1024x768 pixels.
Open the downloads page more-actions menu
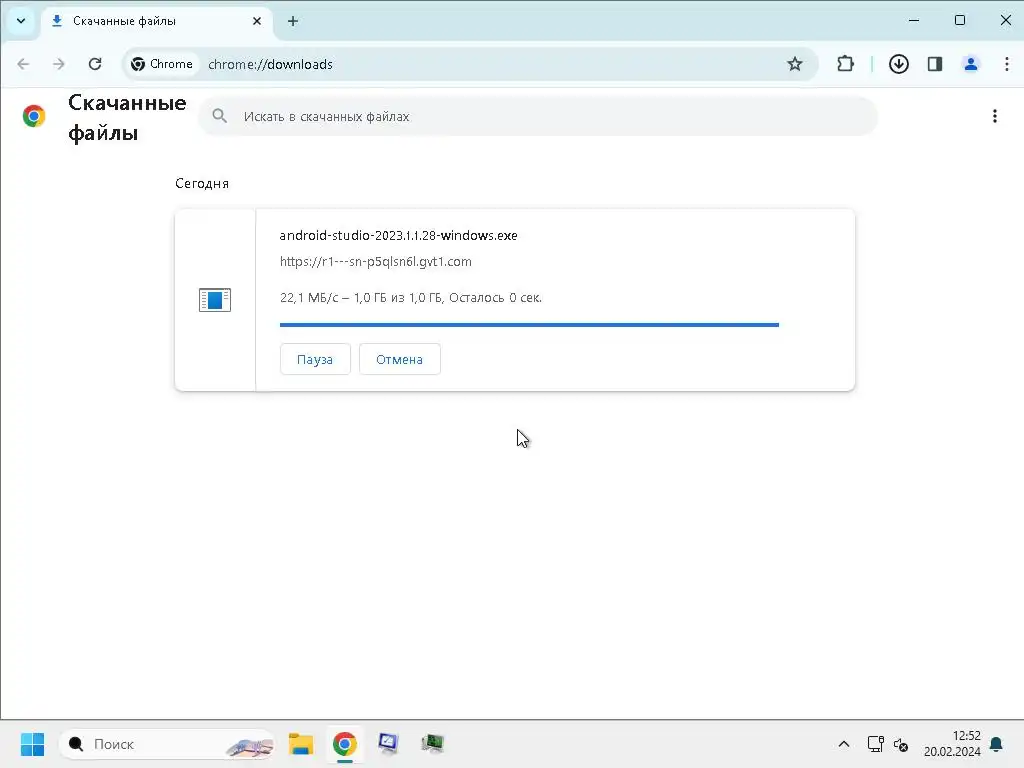coord(995,116)
